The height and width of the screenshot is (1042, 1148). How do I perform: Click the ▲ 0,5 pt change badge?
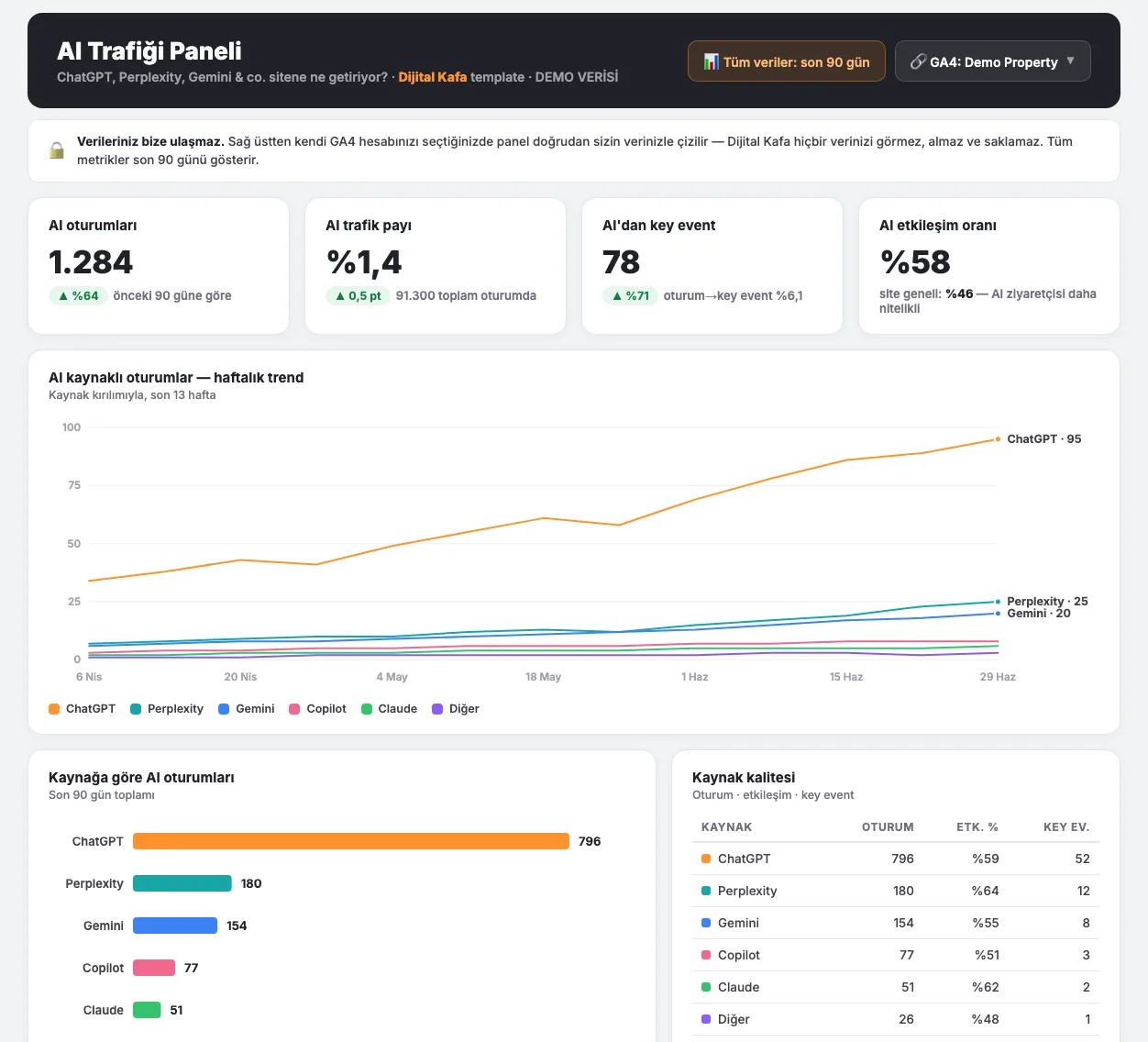[358, 295]
